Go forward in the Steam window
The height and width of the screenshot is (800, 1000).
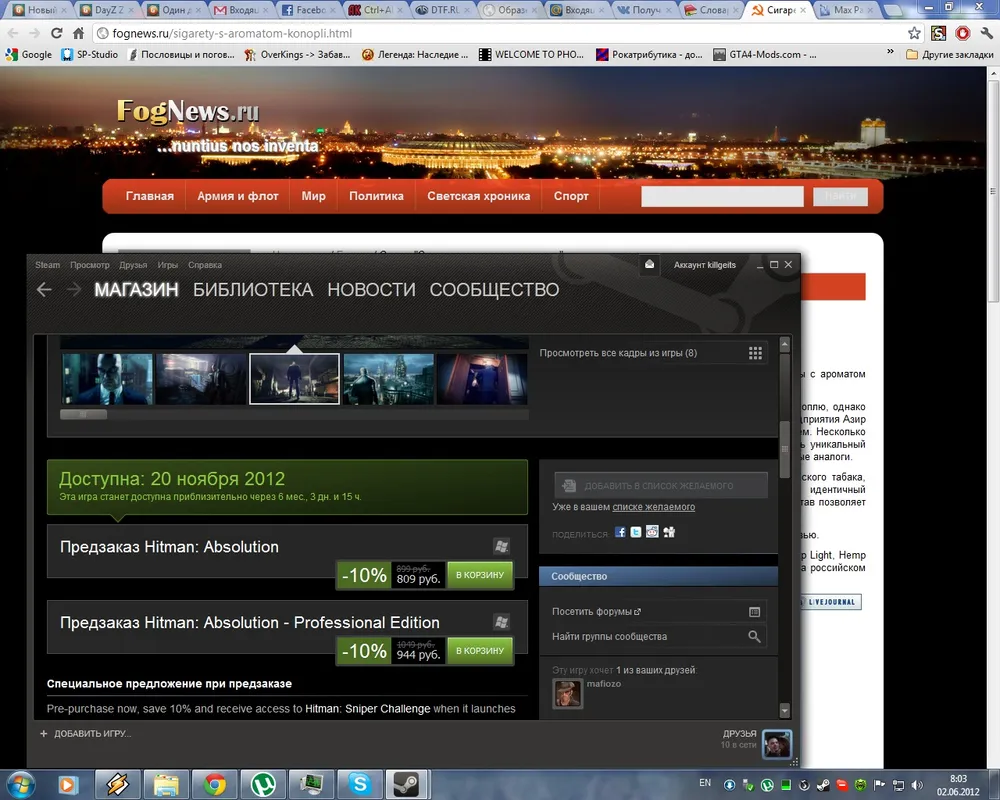[x=74, y=290]
